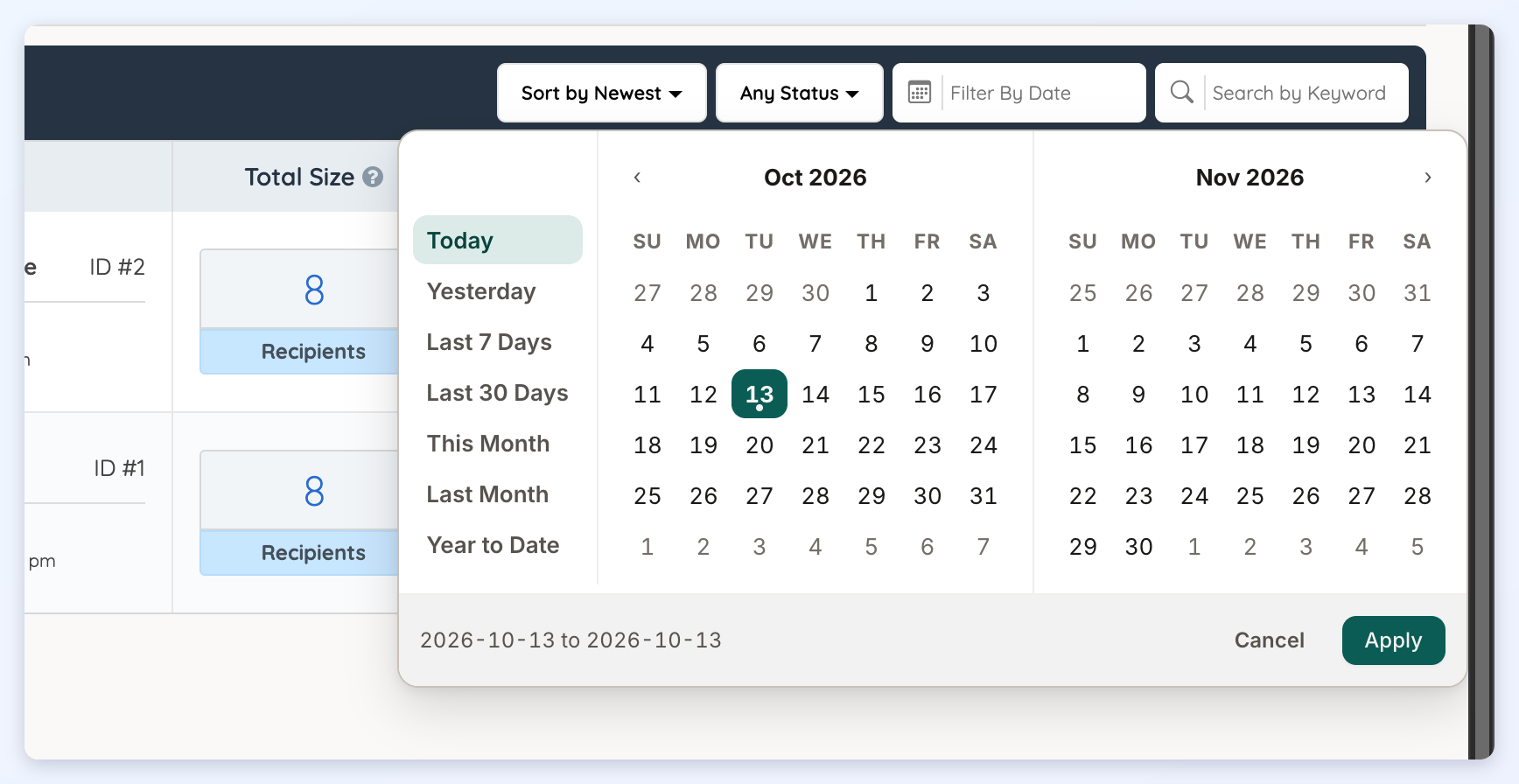Click the Filter By Date field
1519x784 pixels.
1019,93
